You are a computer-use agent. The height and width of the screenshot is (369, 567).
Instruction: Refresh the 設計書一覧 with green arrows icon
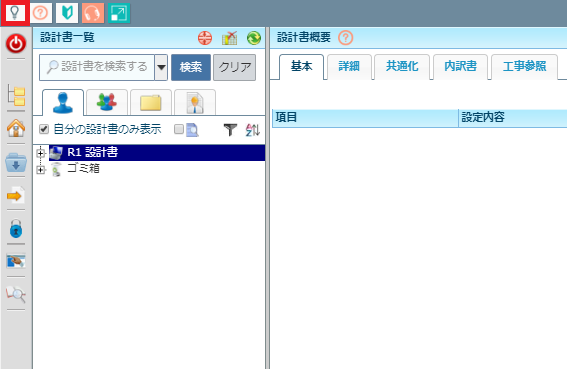coord(254,38)
